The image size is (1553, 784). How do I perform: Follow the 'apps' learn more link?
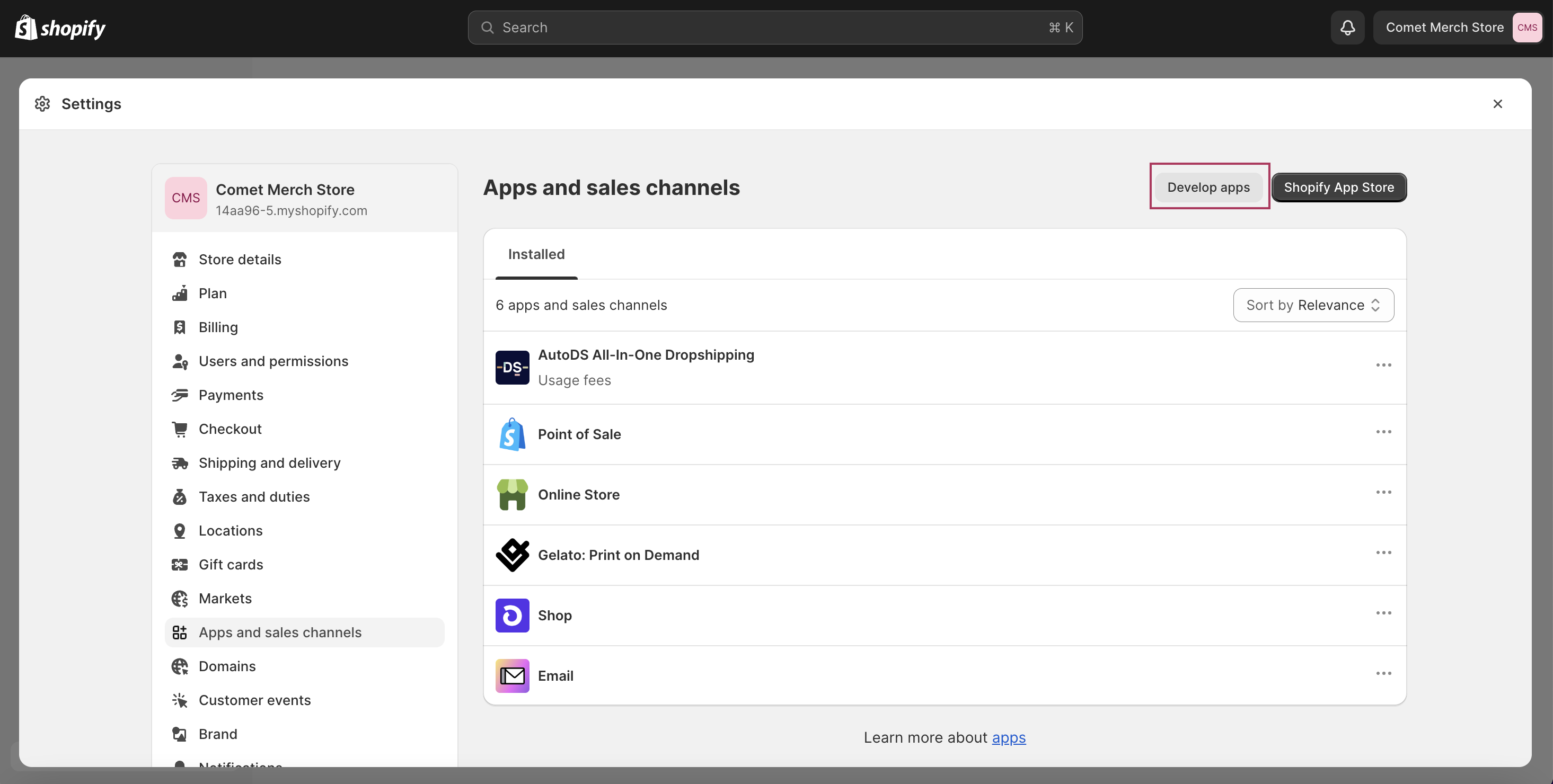tap(1009, 737)
